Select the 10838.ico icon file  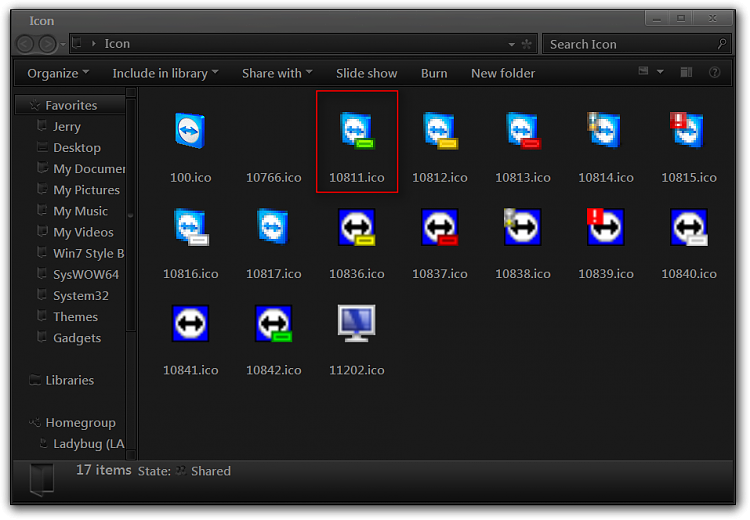[523, 227]
